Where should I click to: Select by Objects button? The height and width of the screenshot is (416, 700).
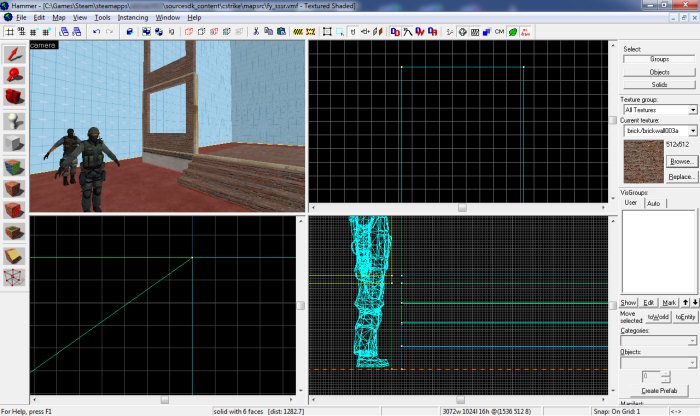coord(659,72)
